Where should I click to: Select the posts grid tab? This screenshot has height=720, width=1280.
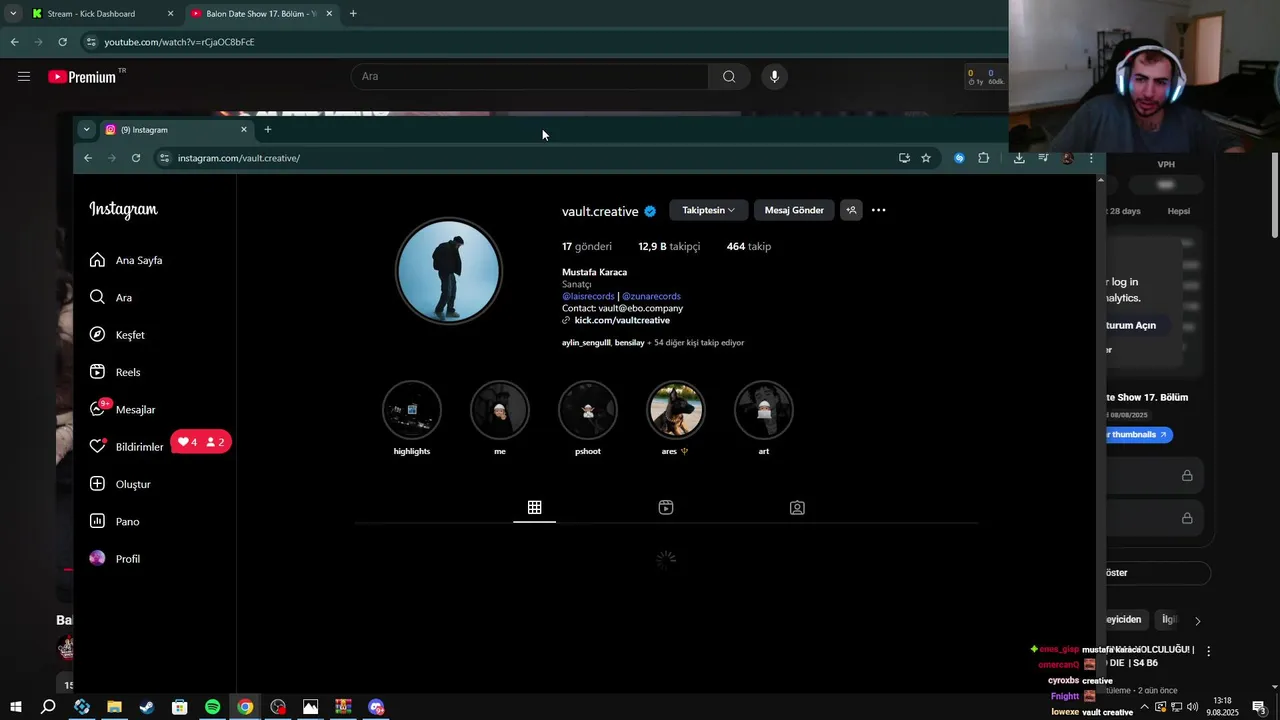535,508
